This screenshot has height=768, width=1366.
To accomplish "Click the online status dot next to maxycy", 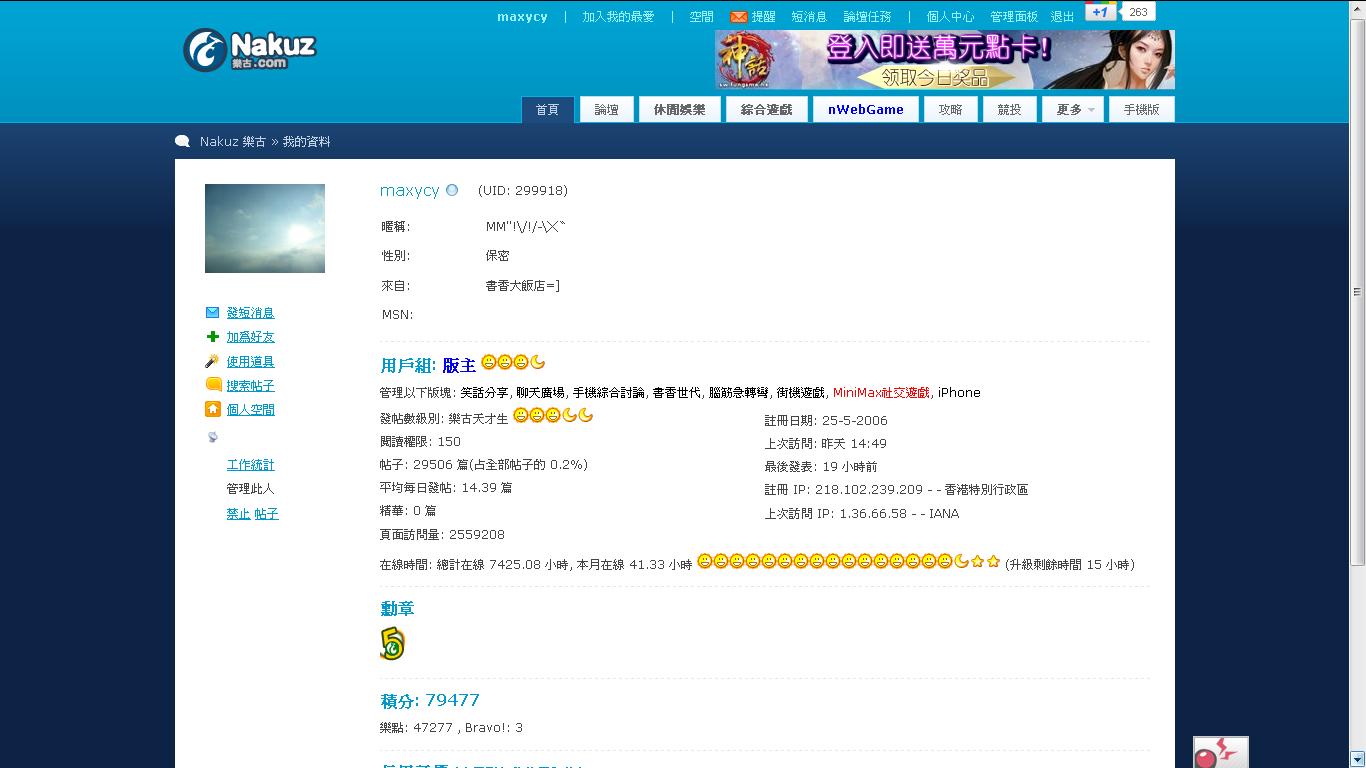I will point(452,190).
